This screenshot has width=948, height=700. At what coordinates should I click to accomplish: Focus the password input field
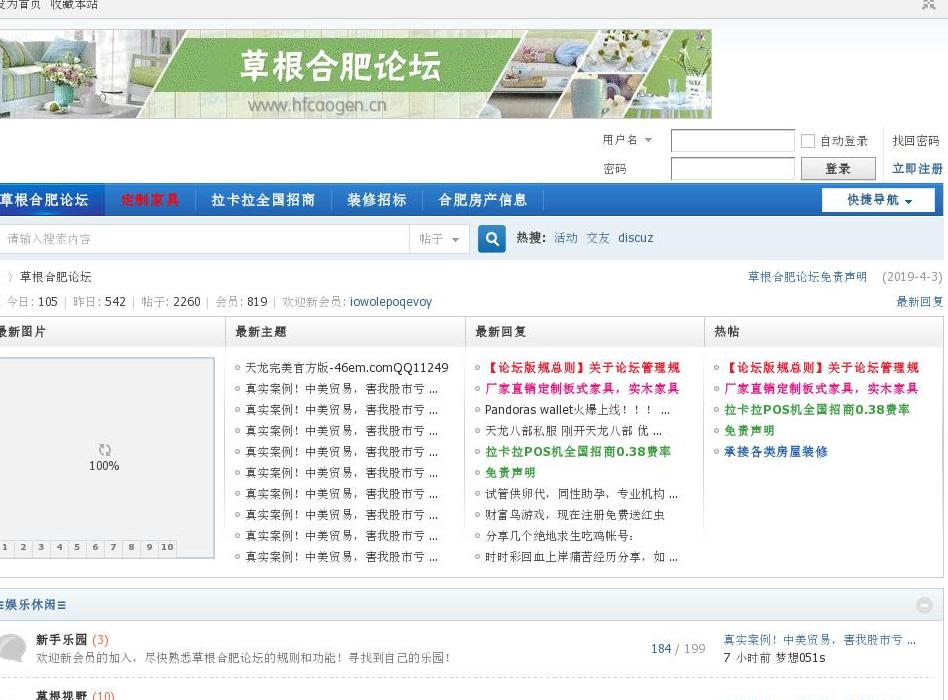click(x=732, y=169)
